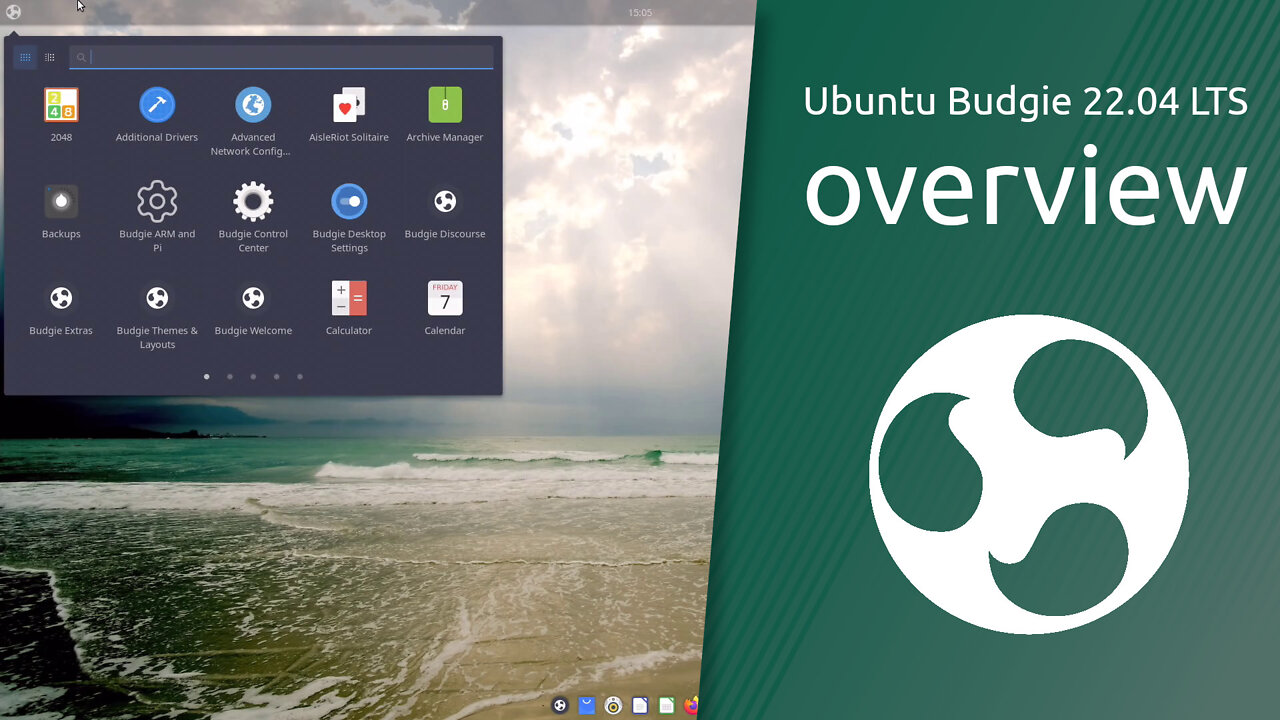Image resolution: width=1280 pixels, height=720 pixels.
Task: Switch to category list view in app menu
Action: point(49,57)
